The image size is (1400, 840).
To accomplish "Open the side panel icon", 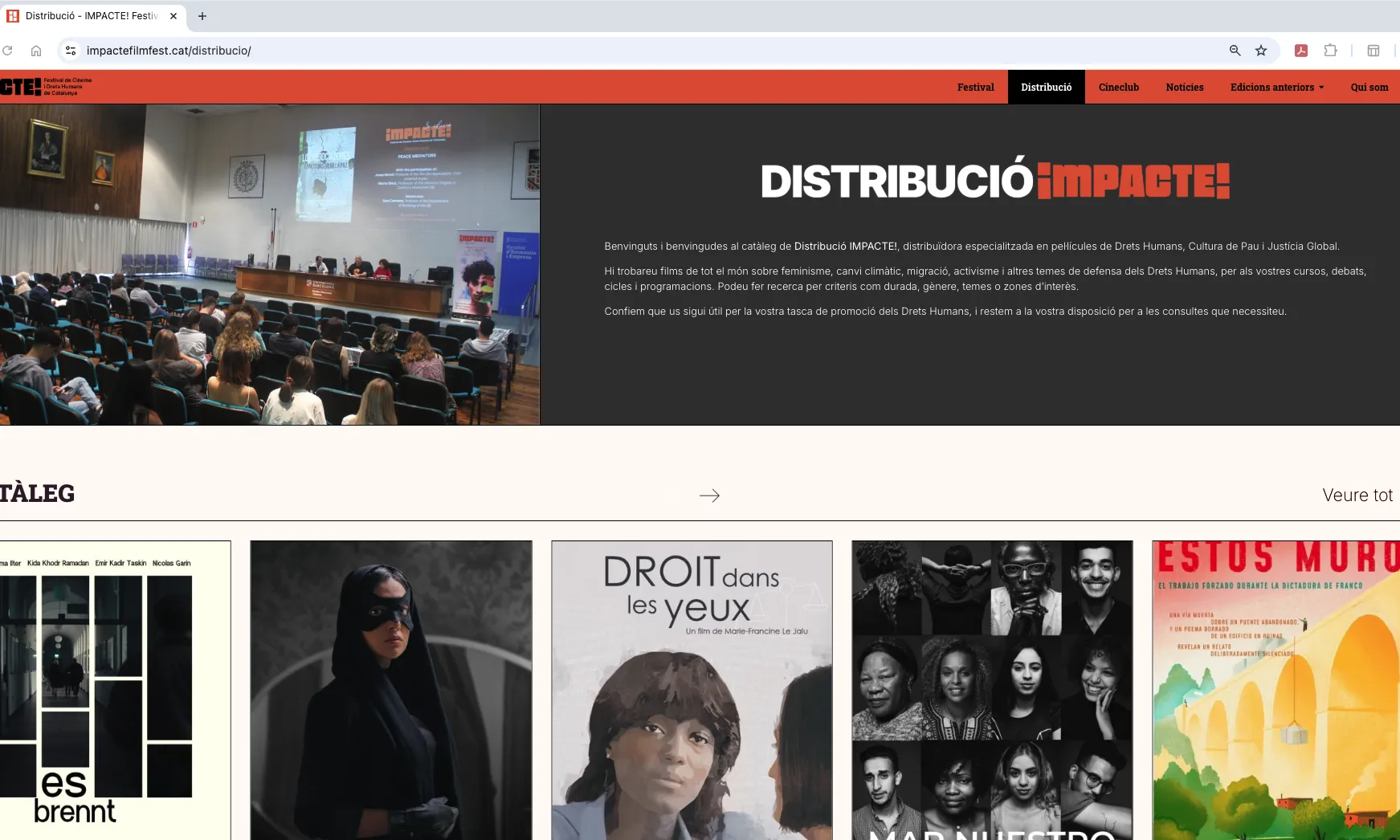I will 1373,51.
